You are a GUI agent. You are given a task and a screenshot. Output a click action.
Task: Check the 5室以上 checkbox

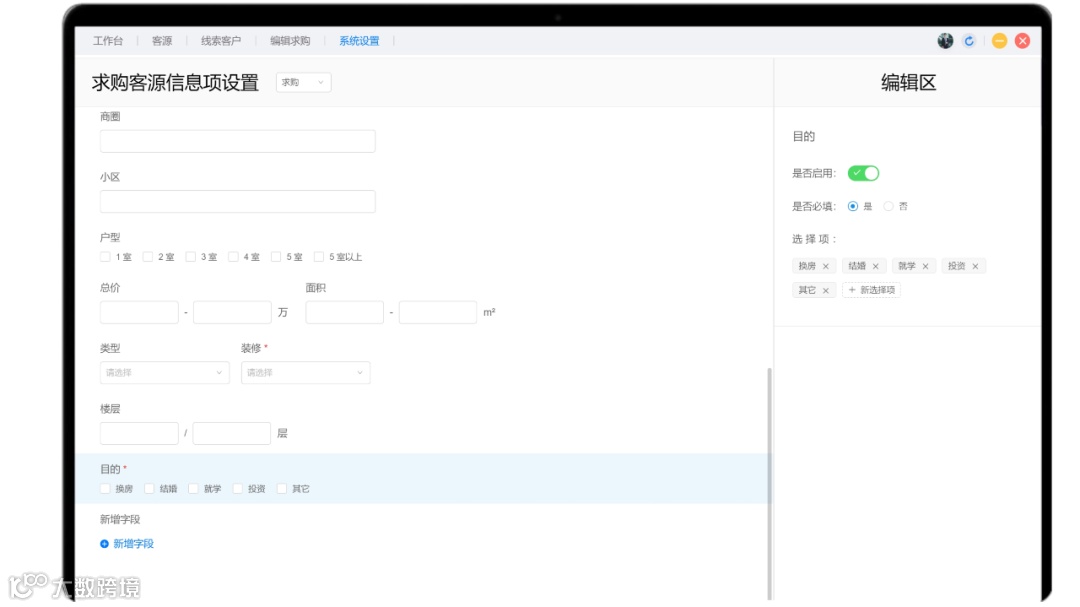pos(319,257)
